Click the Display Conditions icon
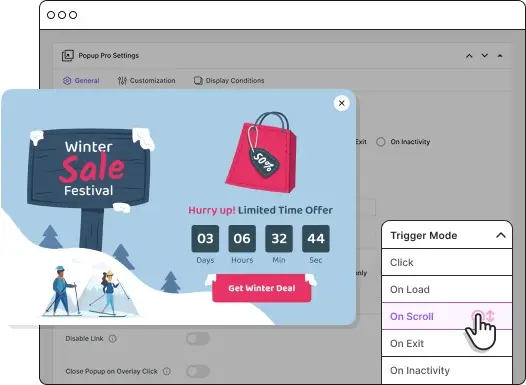Screen dimensions: 526x385 (198, 80)
